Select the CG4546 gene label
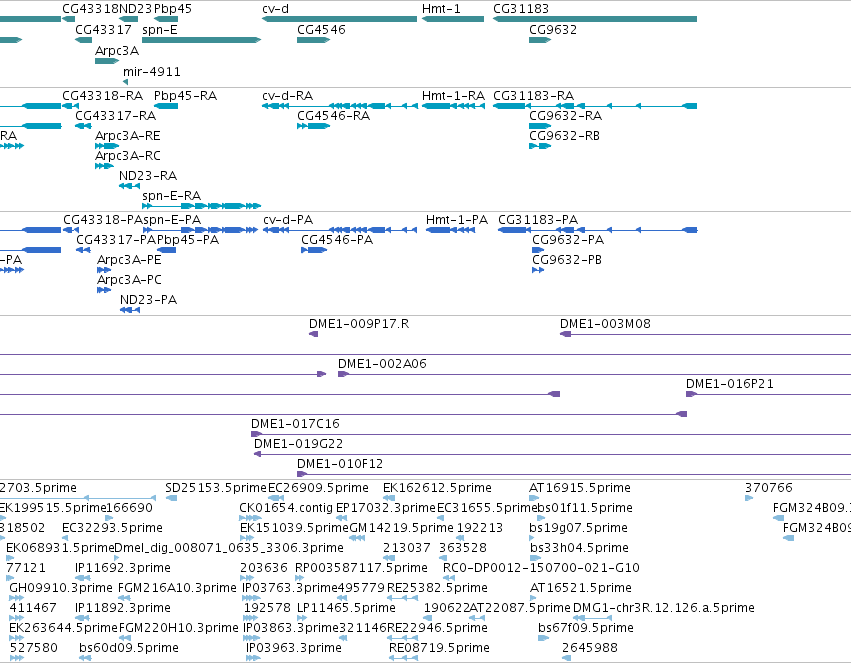Image resolution: width=851 pixels, height=663 pixels. coord(321,29)
